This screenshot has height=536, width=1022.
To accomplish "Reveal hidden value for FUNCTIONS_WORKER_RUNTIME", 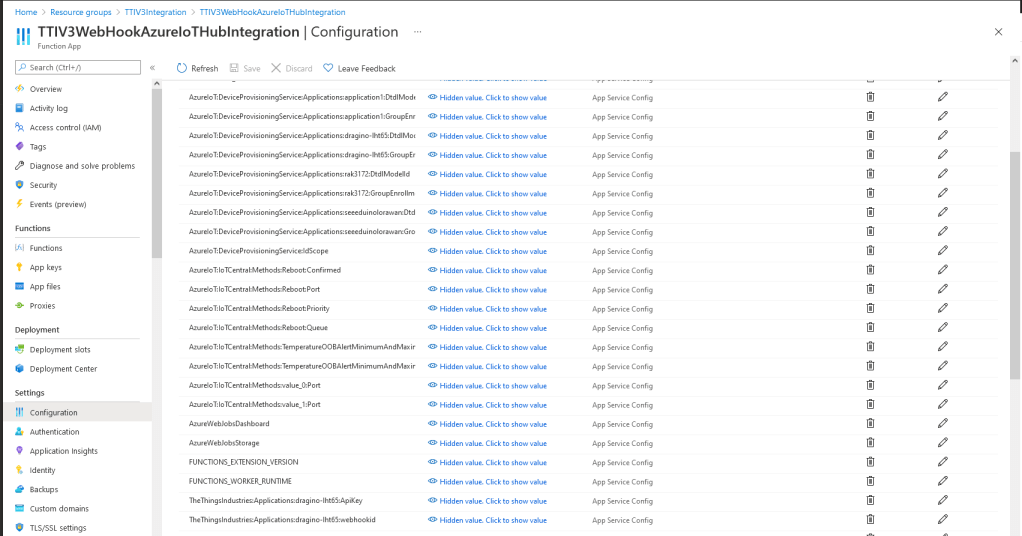I will (487, 481).
